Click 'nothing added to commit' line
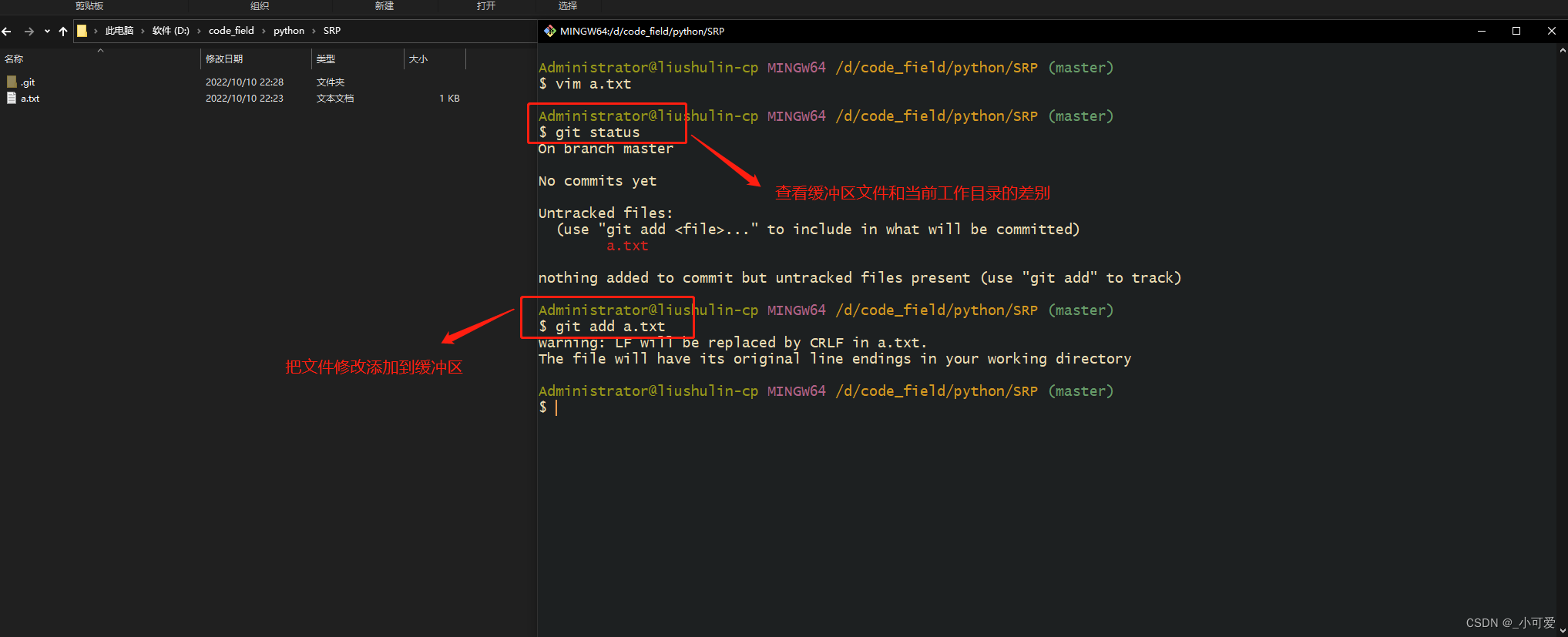The width and height of the screenshot is (1568, 637). (x=860, y=278)
